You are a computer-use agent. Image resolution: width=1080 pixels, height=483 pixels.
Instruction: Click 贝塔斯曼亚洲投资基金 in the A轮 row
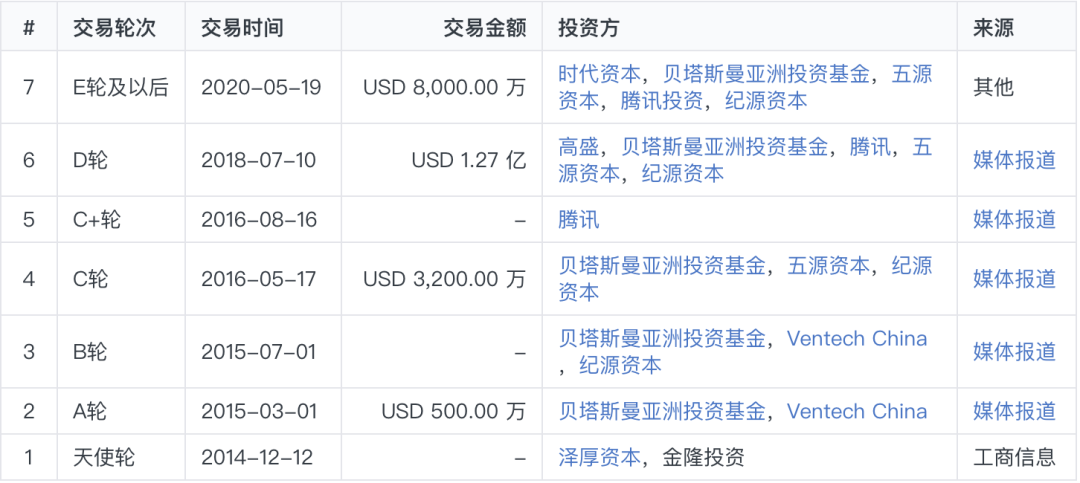coord(662,411)
